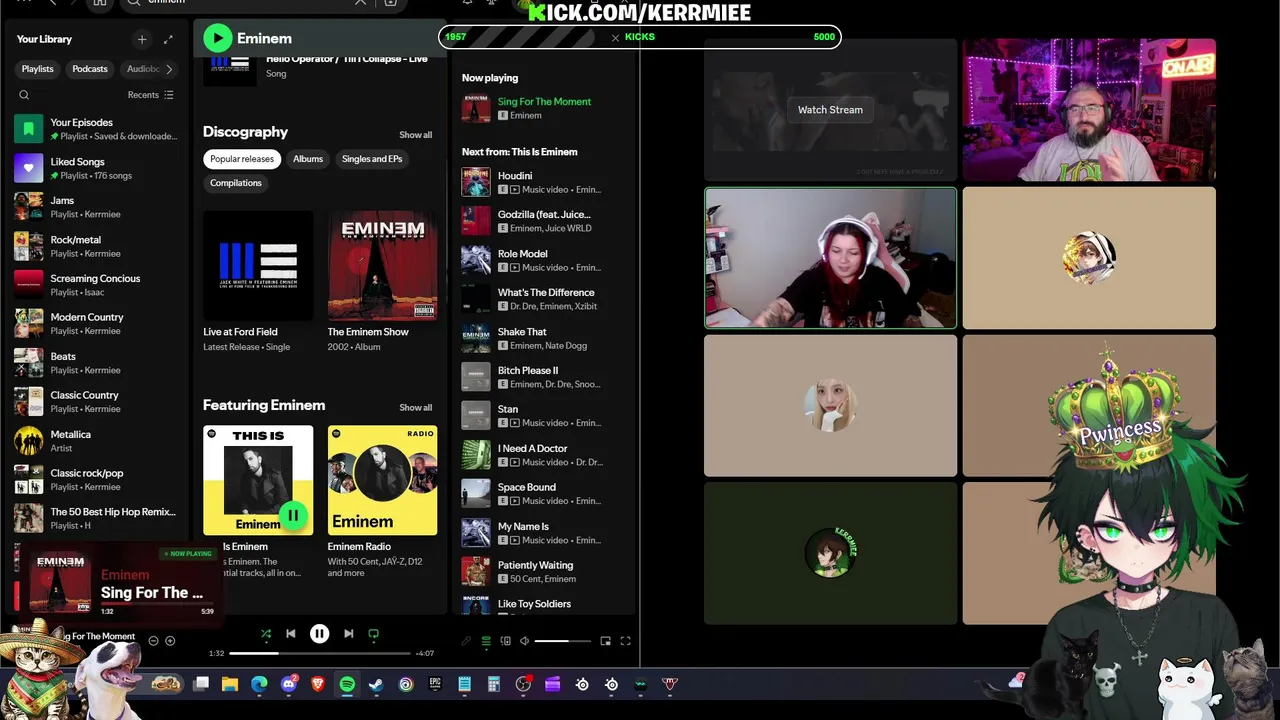Search in Your Library using the magnifier
Image resolution: width=1280 pixels, height=720 pixels.
24,95
